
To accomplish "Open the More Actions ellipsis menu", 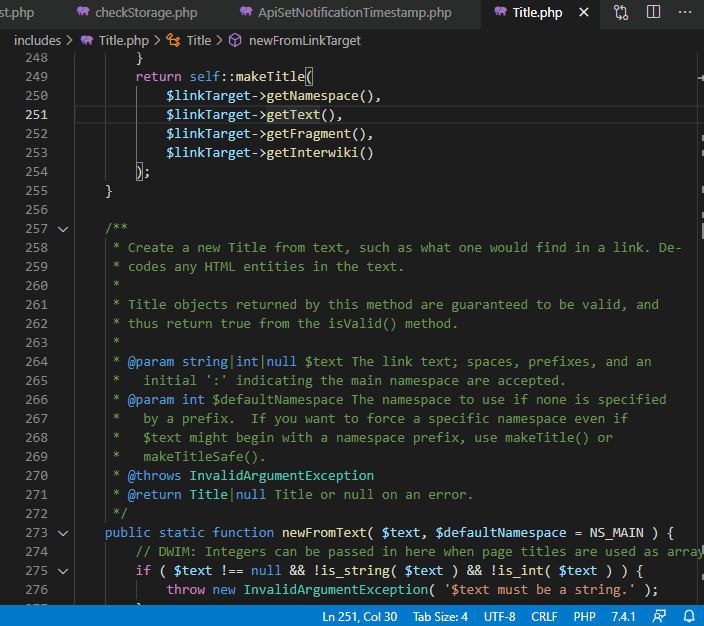I will (x=685, y=12).
